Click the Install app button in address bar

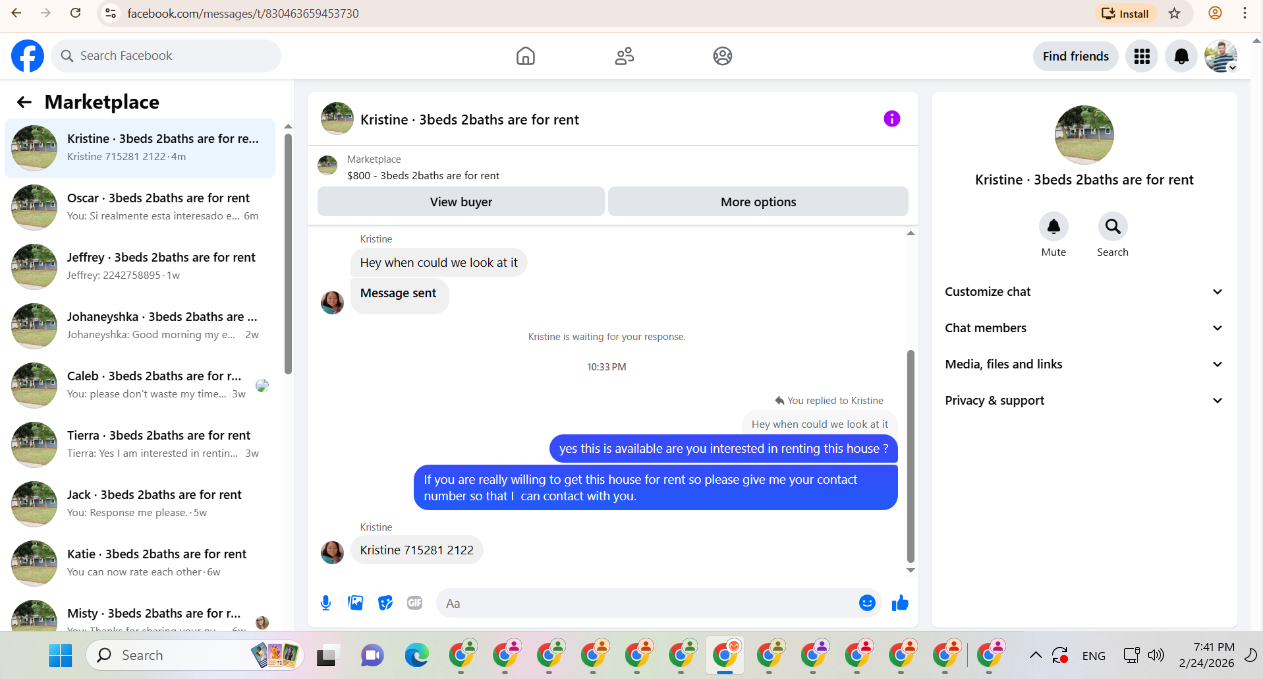pyautogui.click(x=1126, y=13)
